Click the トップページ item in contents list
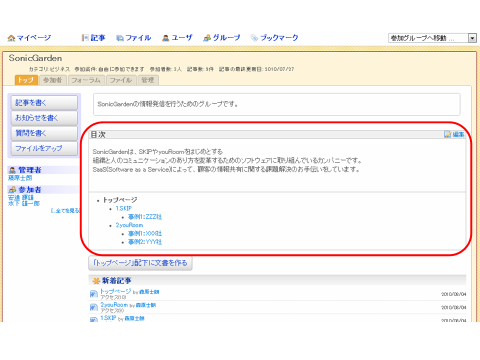 120,200
